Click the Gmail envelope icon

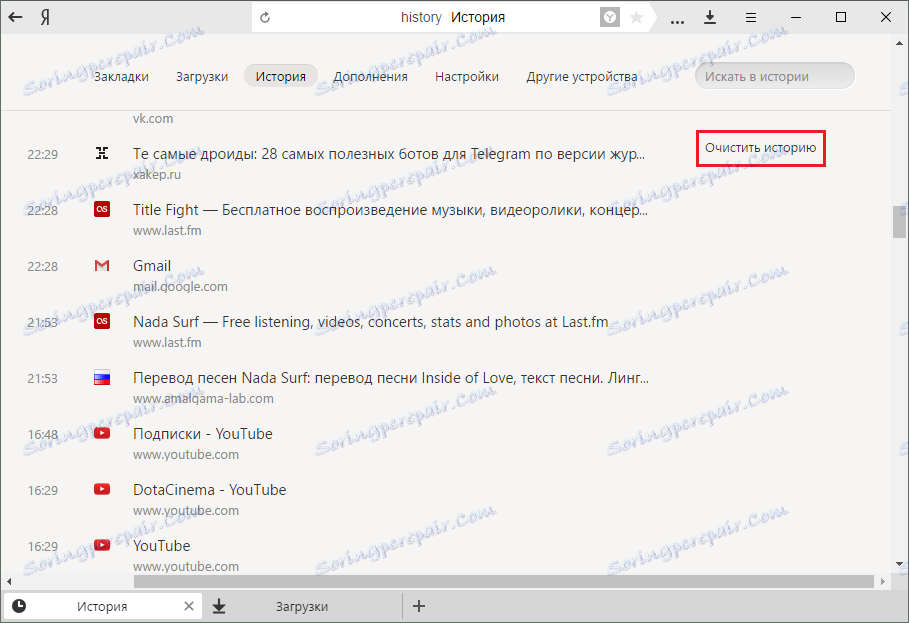[x=102, y=265]
